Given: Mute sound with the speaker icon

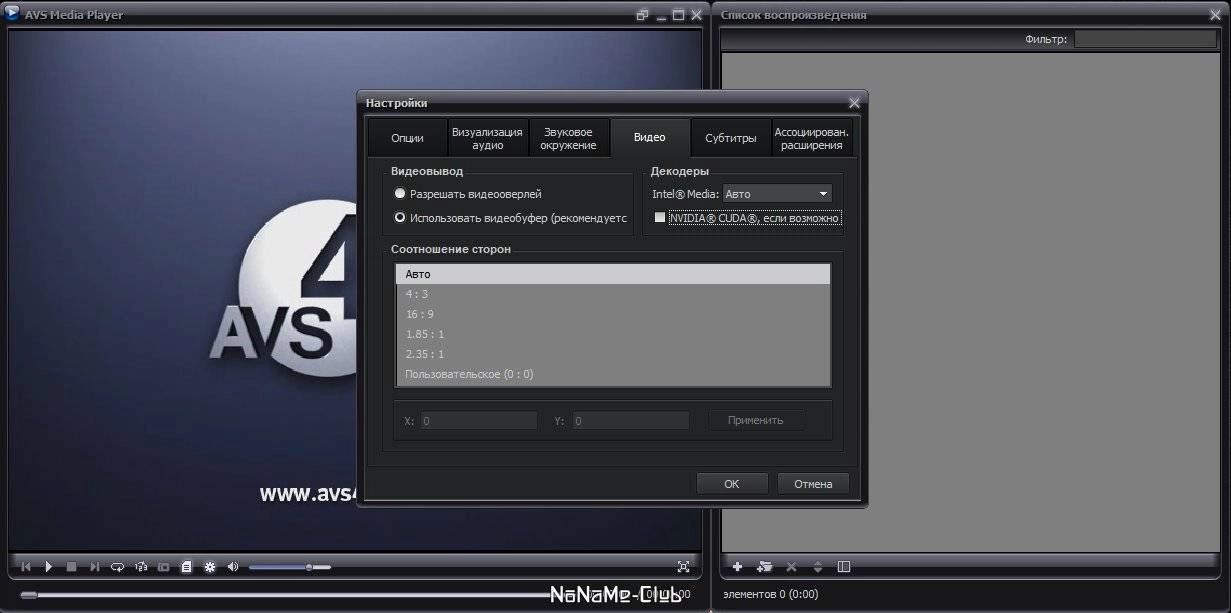Looking at the screenshot, I should click(233, 567).
